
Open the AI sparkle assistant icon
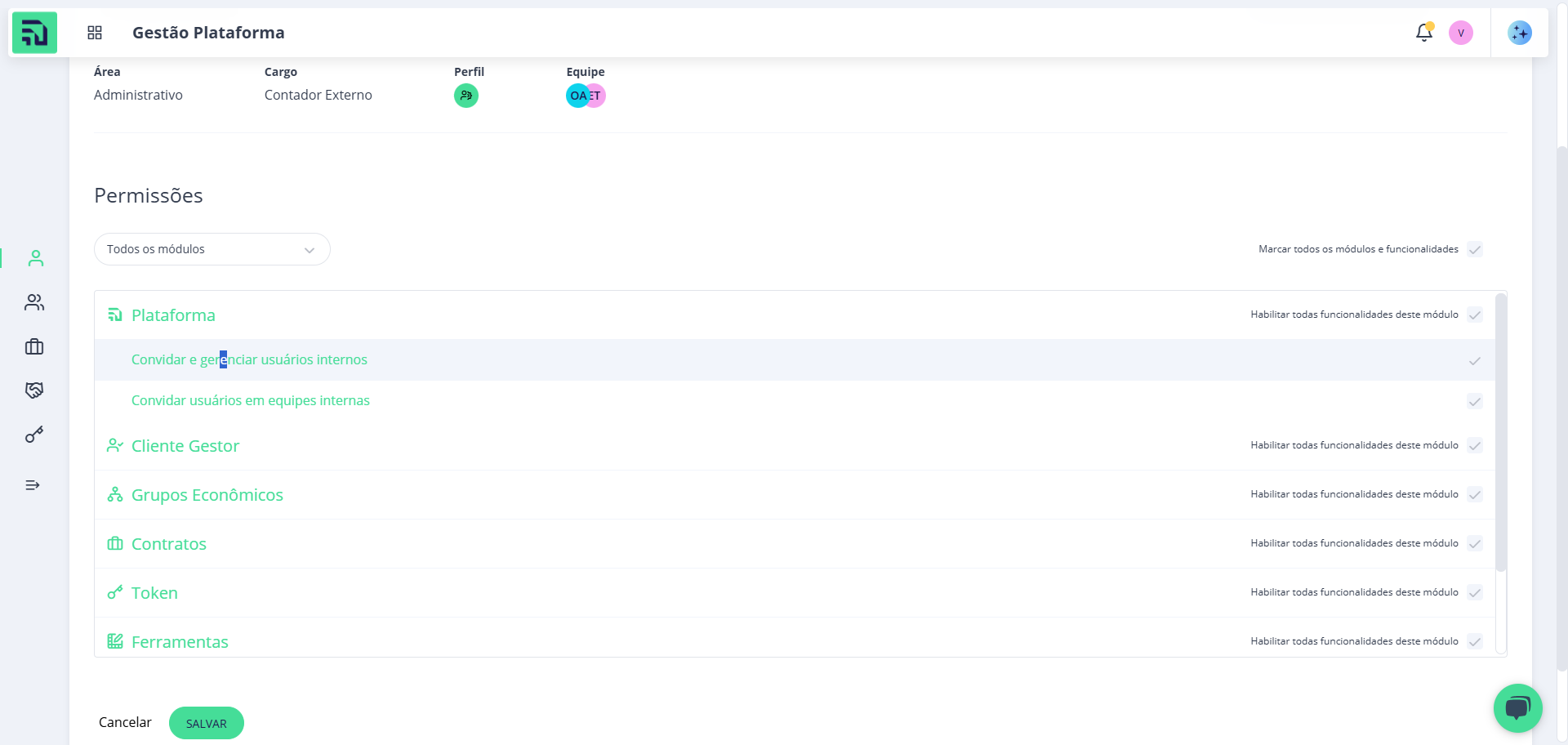(1519, 33)
